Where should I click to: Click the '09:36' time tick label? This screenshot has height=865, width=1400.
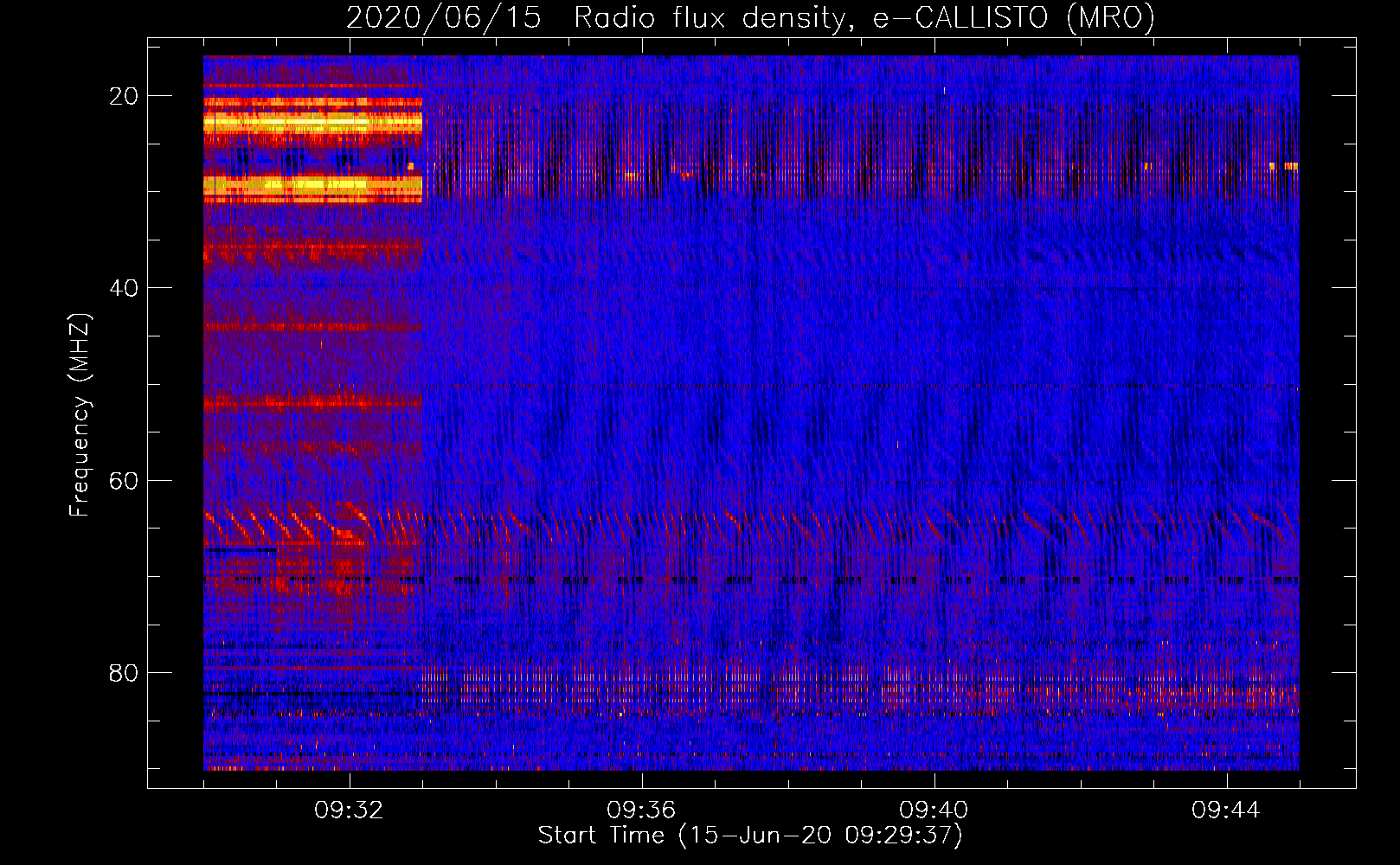point(641,811)
